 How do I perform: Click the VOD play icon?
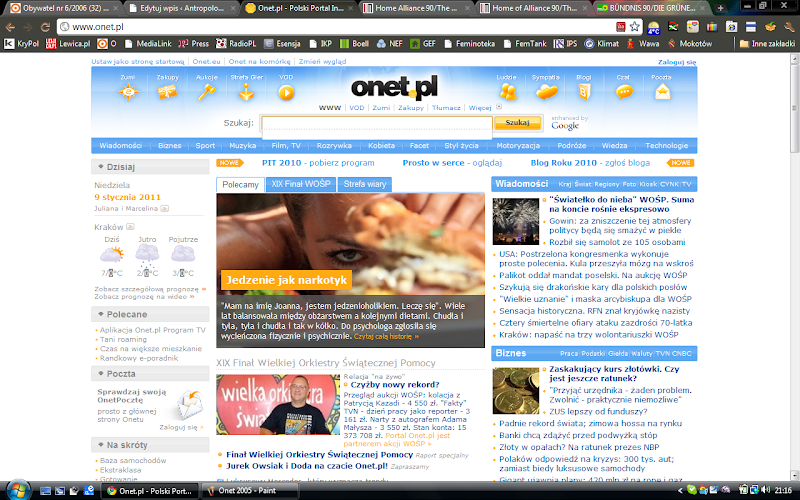[x=286, y=92]
